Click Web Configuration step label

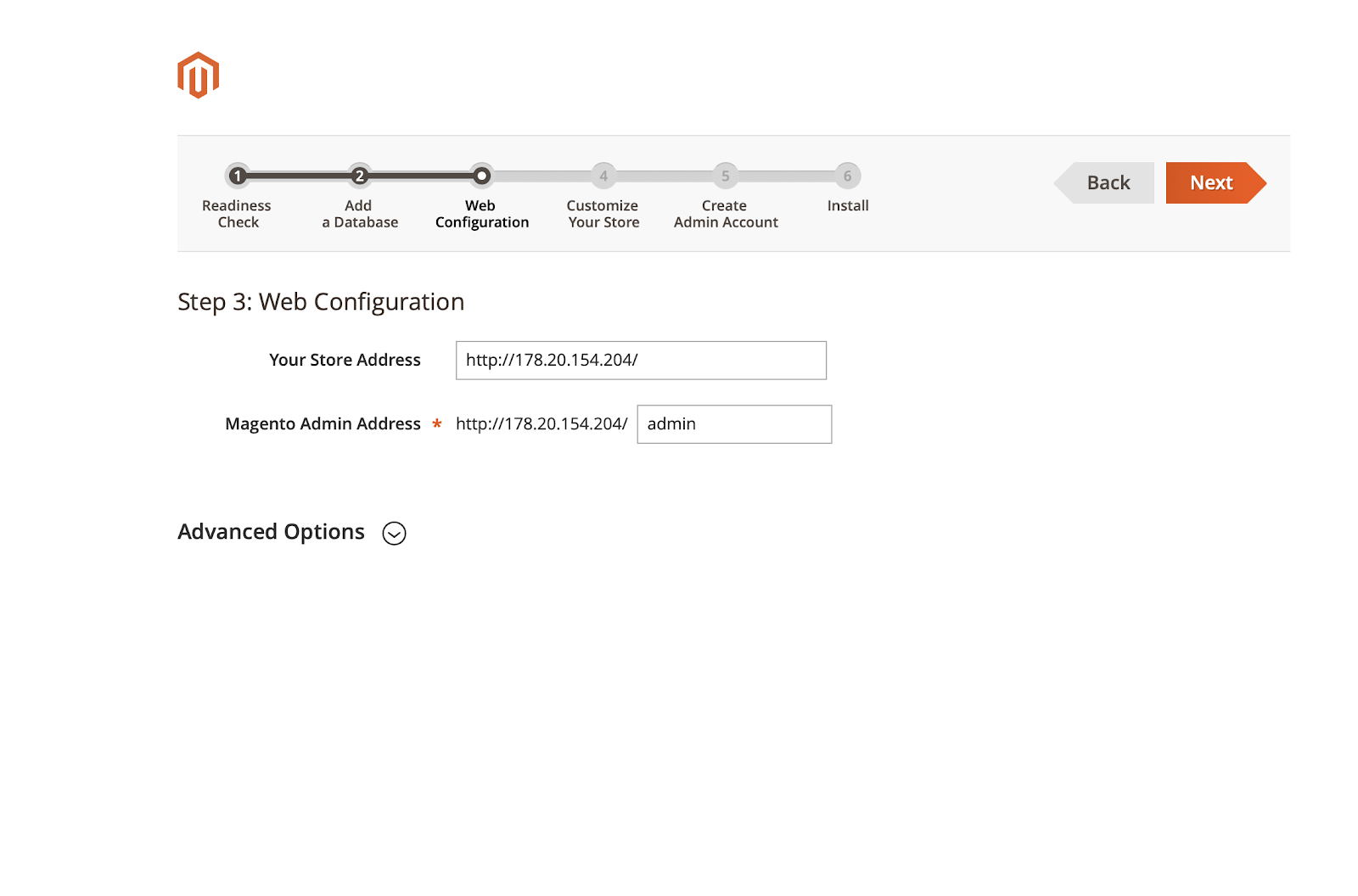482,214
